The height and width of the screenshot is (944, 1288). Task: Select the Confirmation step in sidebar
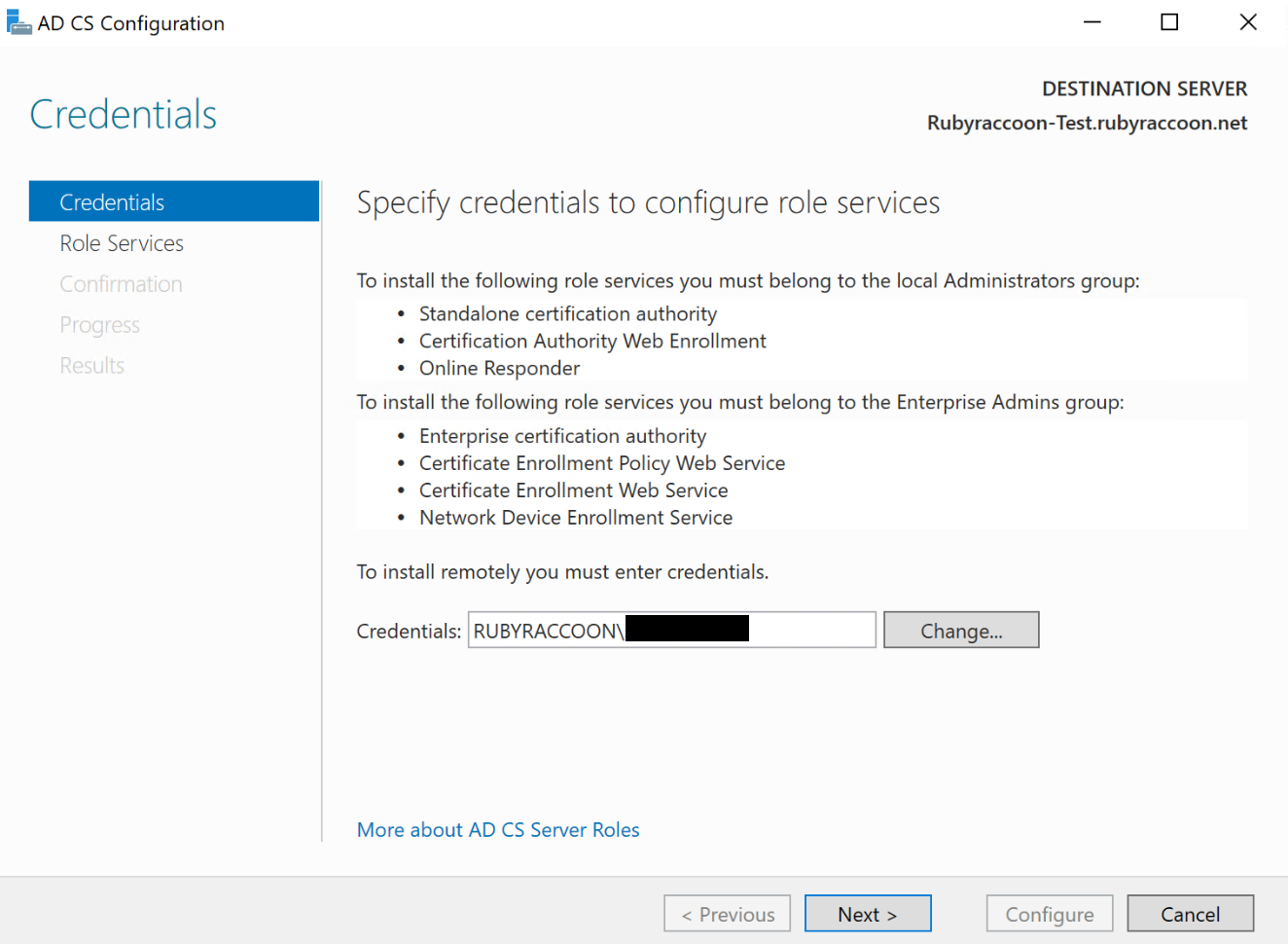coord(121,284)
